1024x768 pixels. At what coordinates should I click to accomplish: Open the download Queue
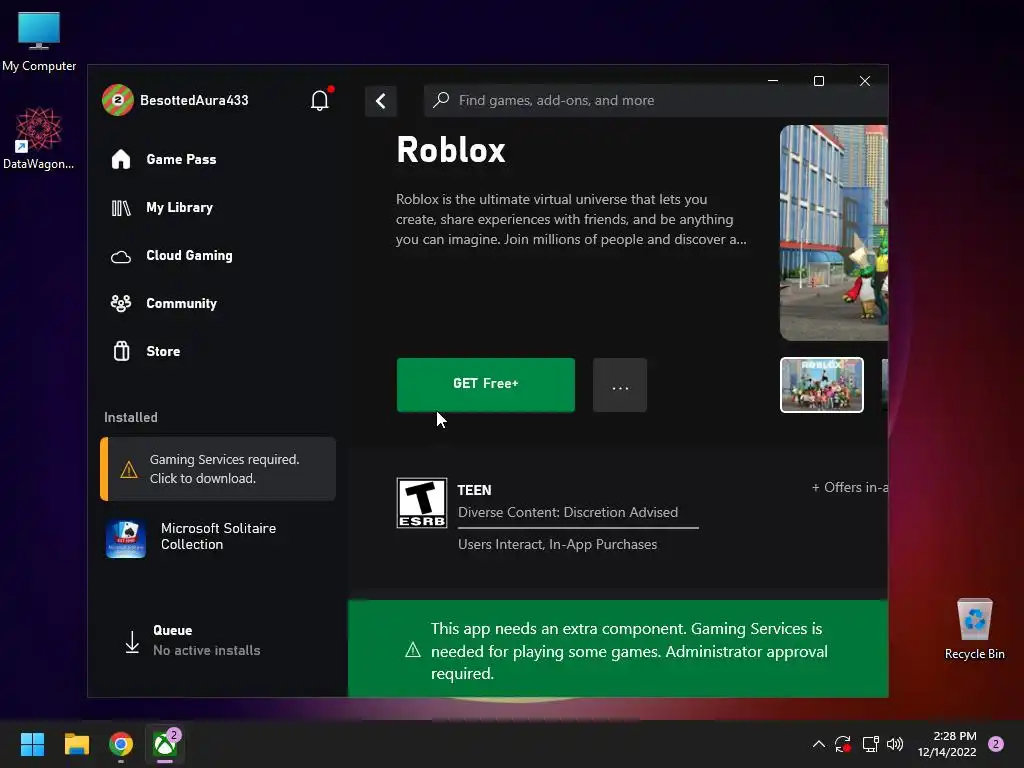pos(193,641)
